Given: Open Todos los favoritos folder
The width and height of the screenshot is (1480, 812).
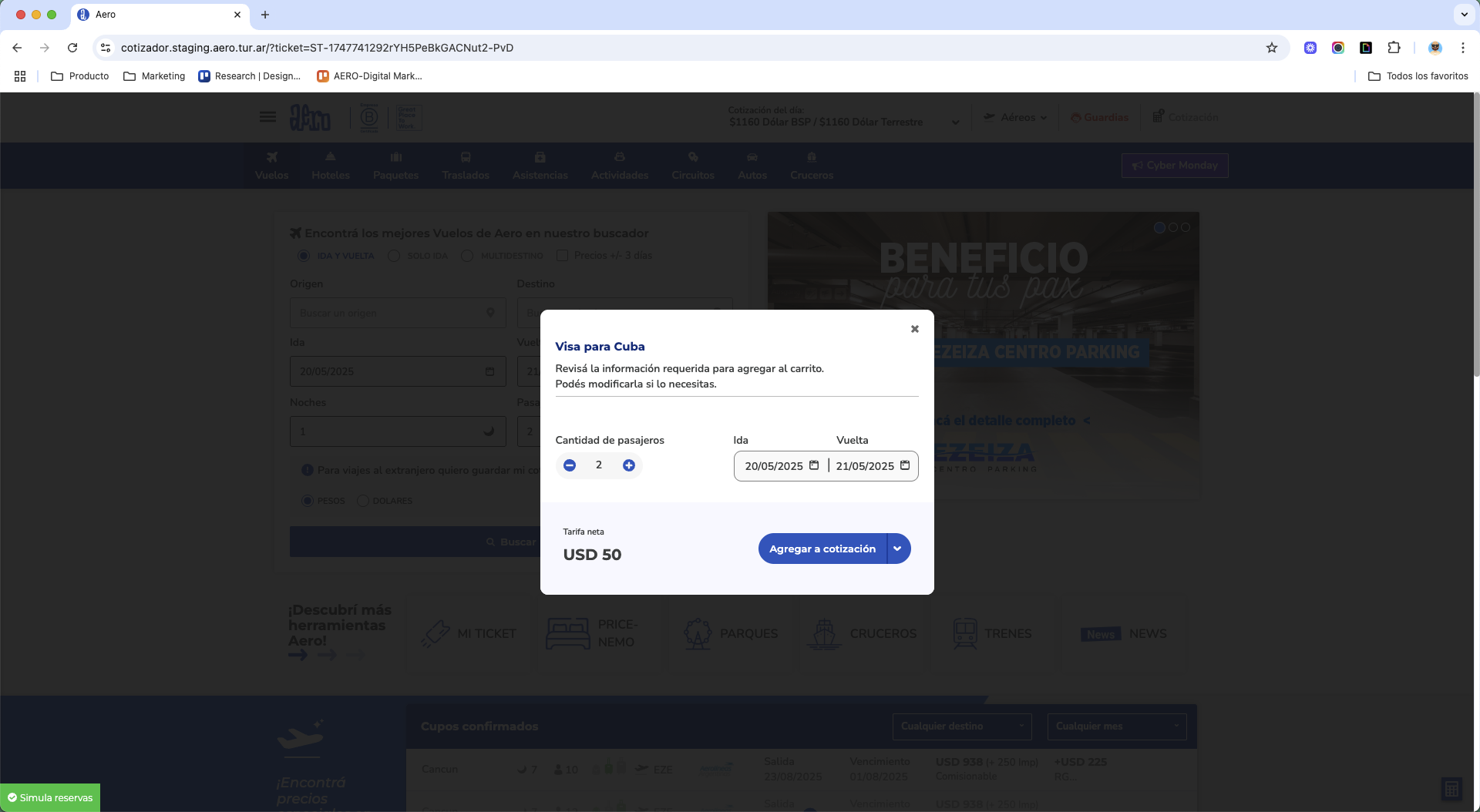Looking at the screenshot, I should (1418, 76).
